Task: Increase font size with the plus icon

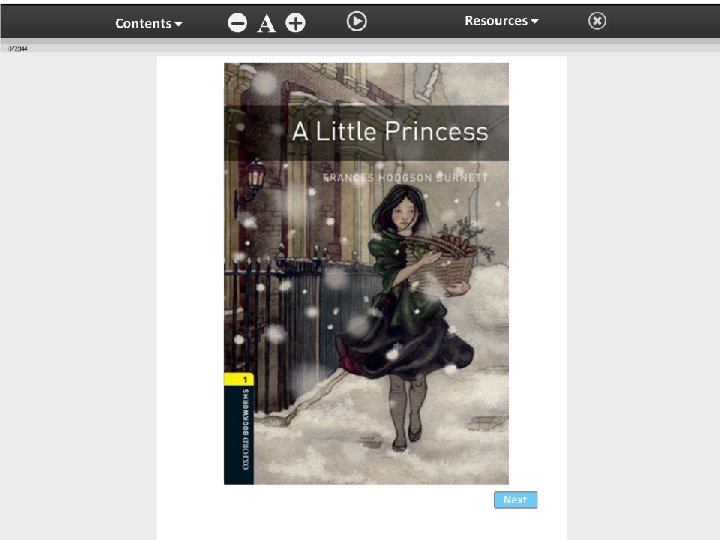Action: click(x=295, y=23)
